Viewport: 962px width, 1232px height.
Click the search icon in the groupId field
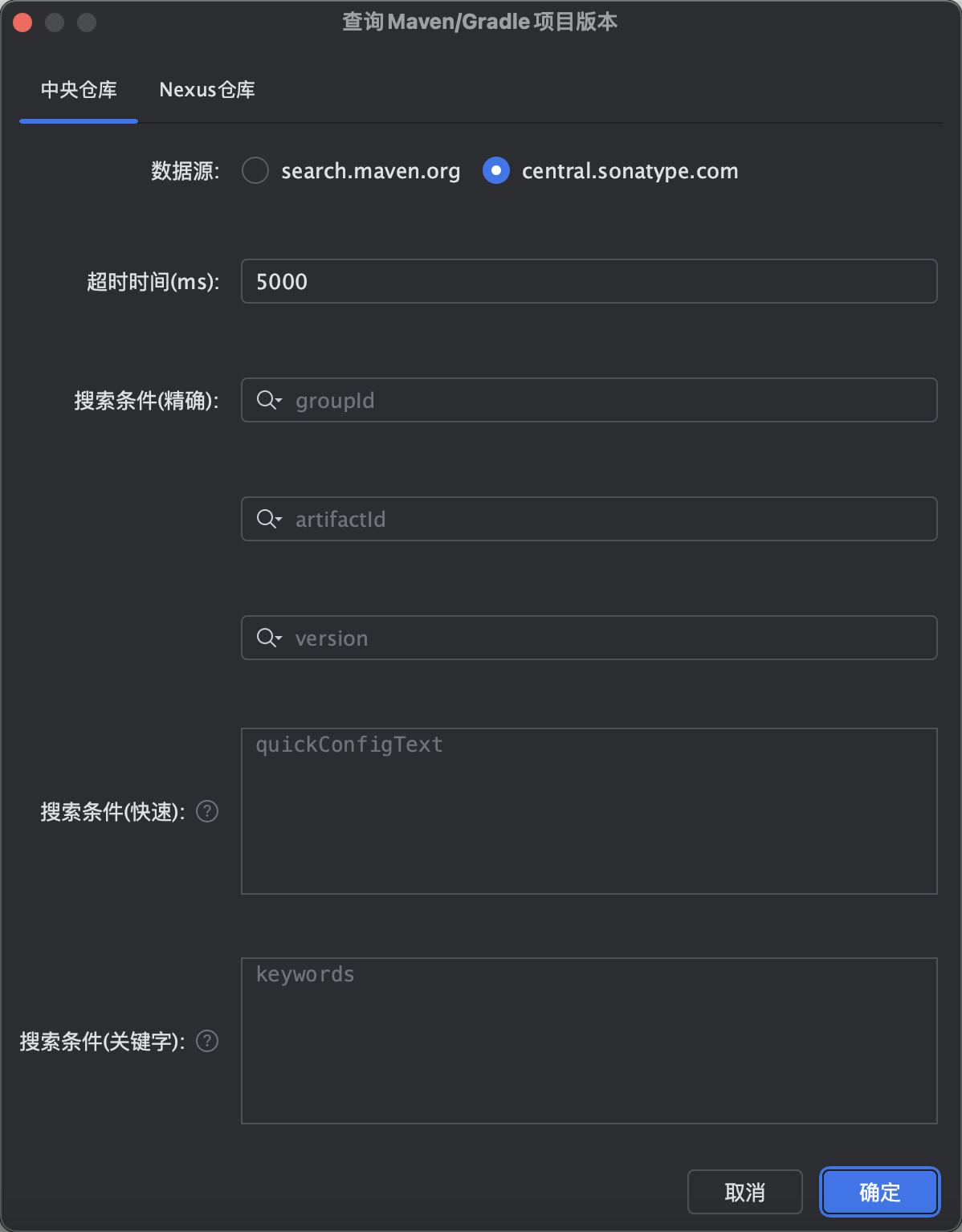(x=266, y=400)
